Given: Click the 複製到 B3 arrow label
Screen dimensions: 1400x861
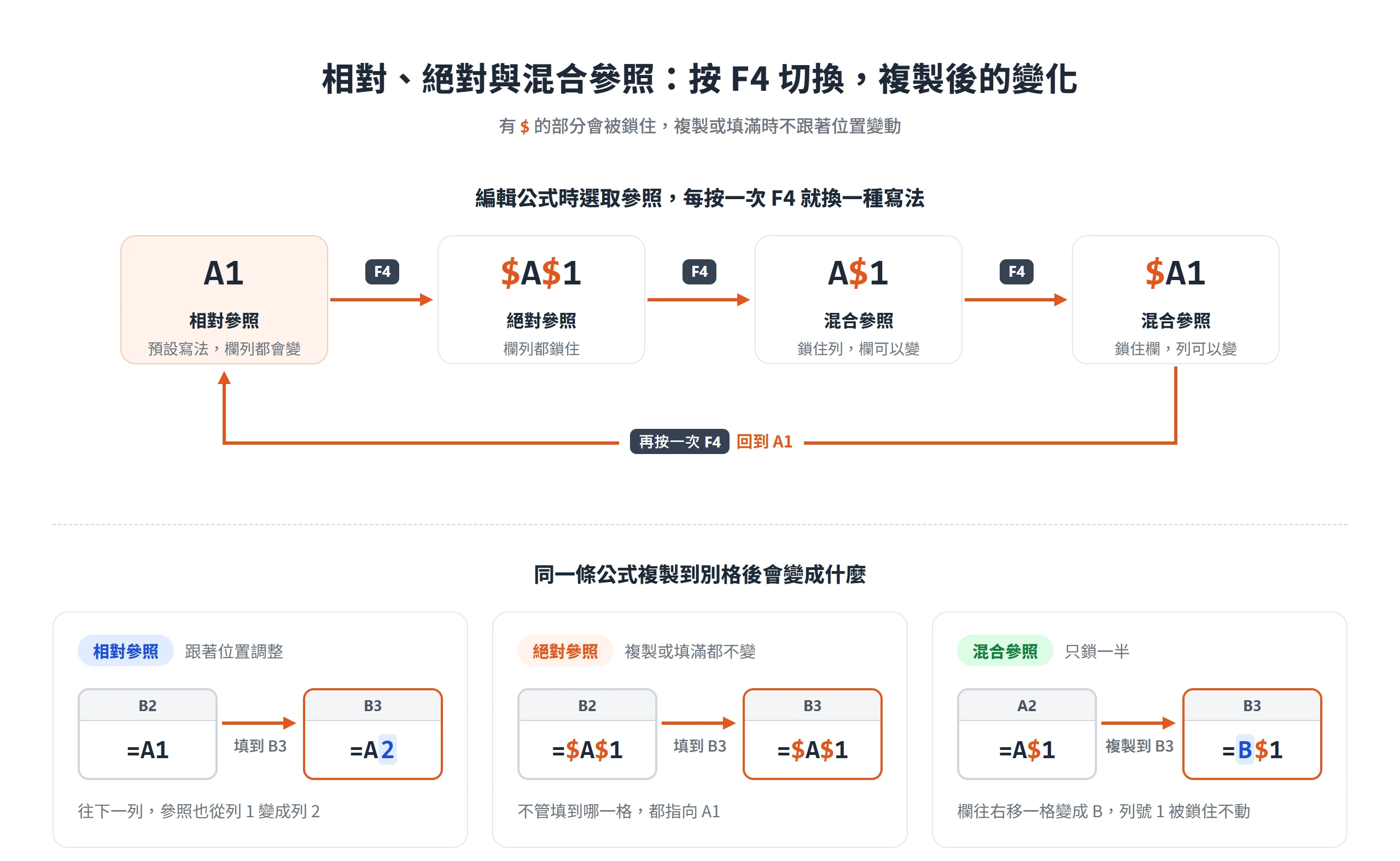Looking at the screenshot, I should [x=1139, y=746].
